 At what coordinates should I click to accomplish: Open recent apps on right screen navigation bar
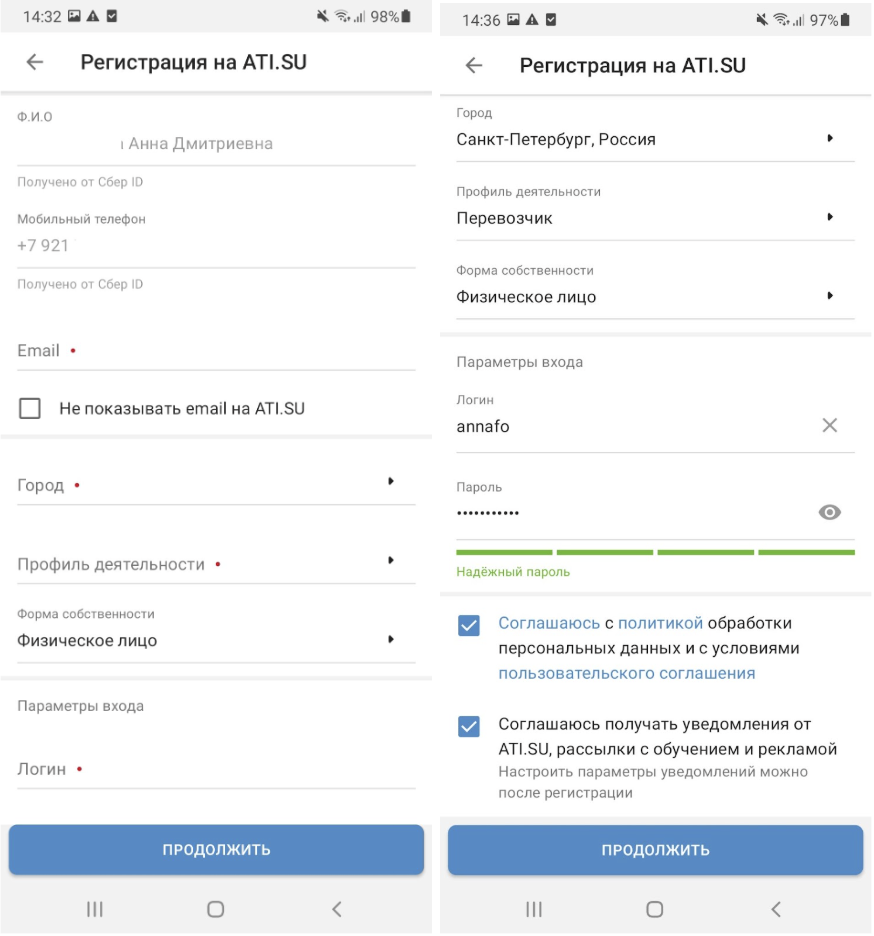click(534, 909)
